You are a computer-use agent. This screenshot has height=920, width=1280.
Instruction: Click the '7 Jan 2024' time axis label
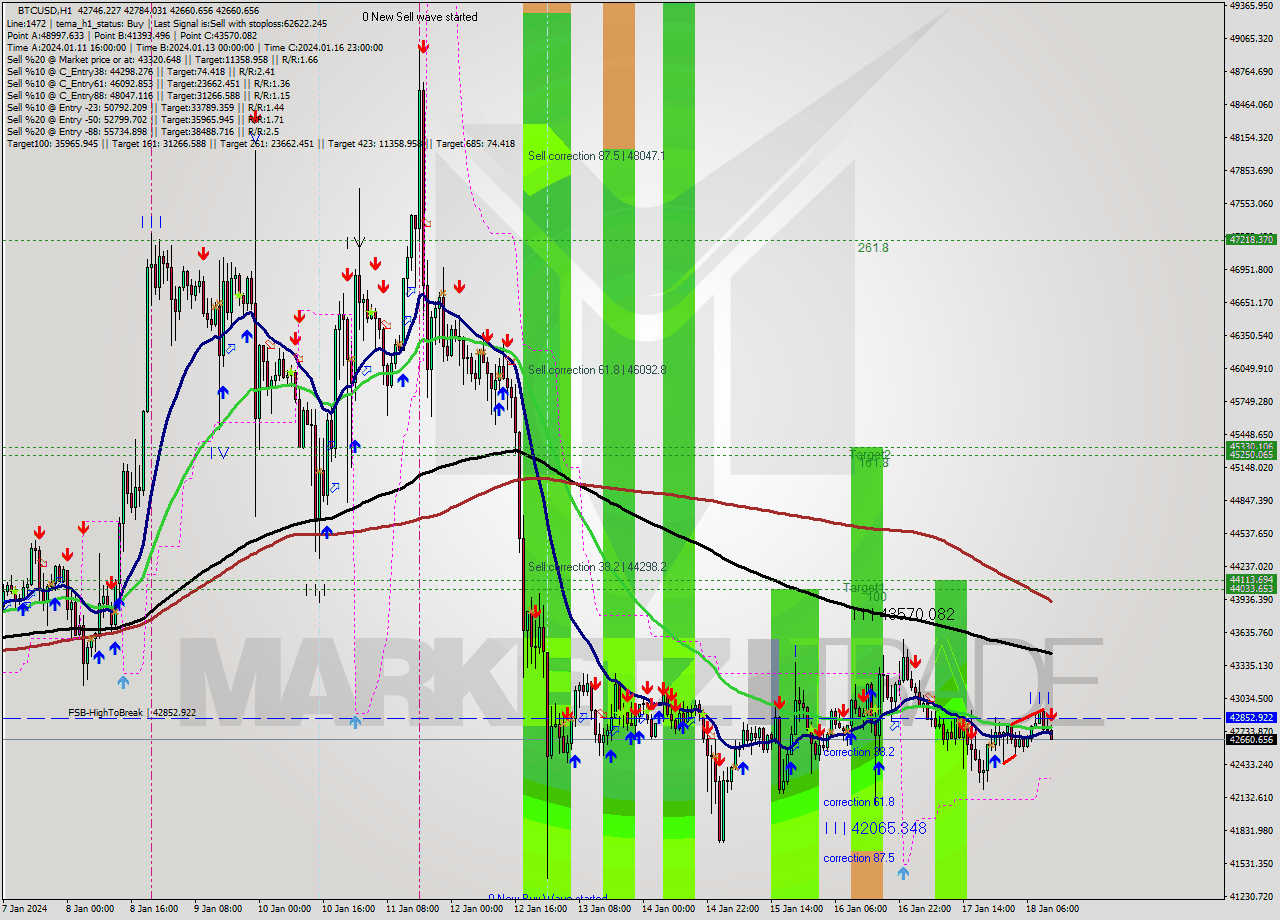pyautogui.click(x=23, y=909)
